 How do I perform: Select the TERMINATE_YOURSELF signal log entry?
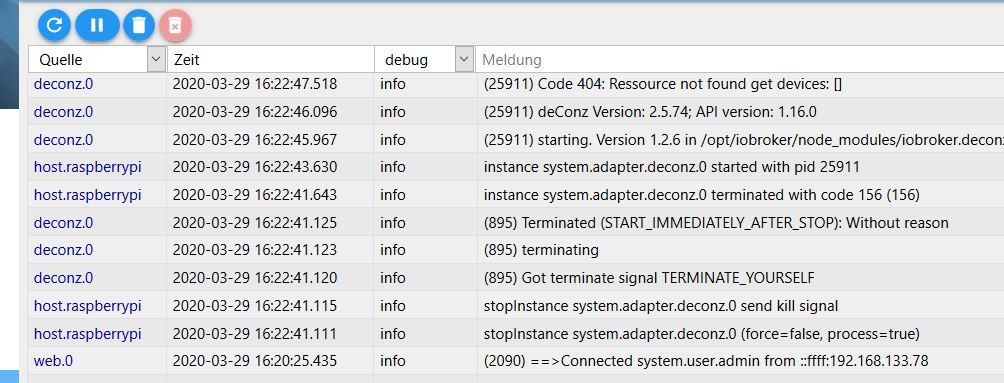(x=649, y=278)
